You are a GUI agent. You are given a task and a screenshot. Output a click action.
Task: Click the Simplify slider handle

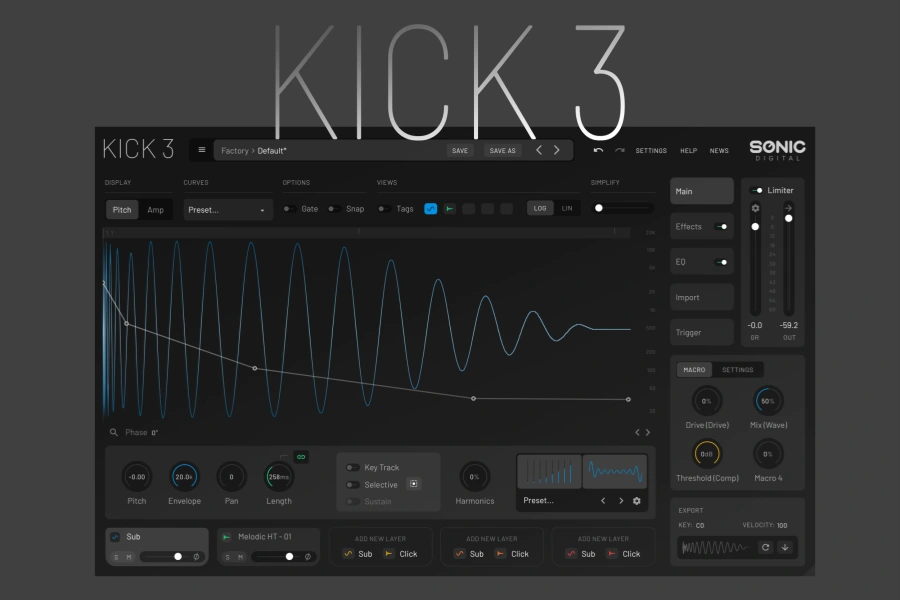[x=599, y=208]
